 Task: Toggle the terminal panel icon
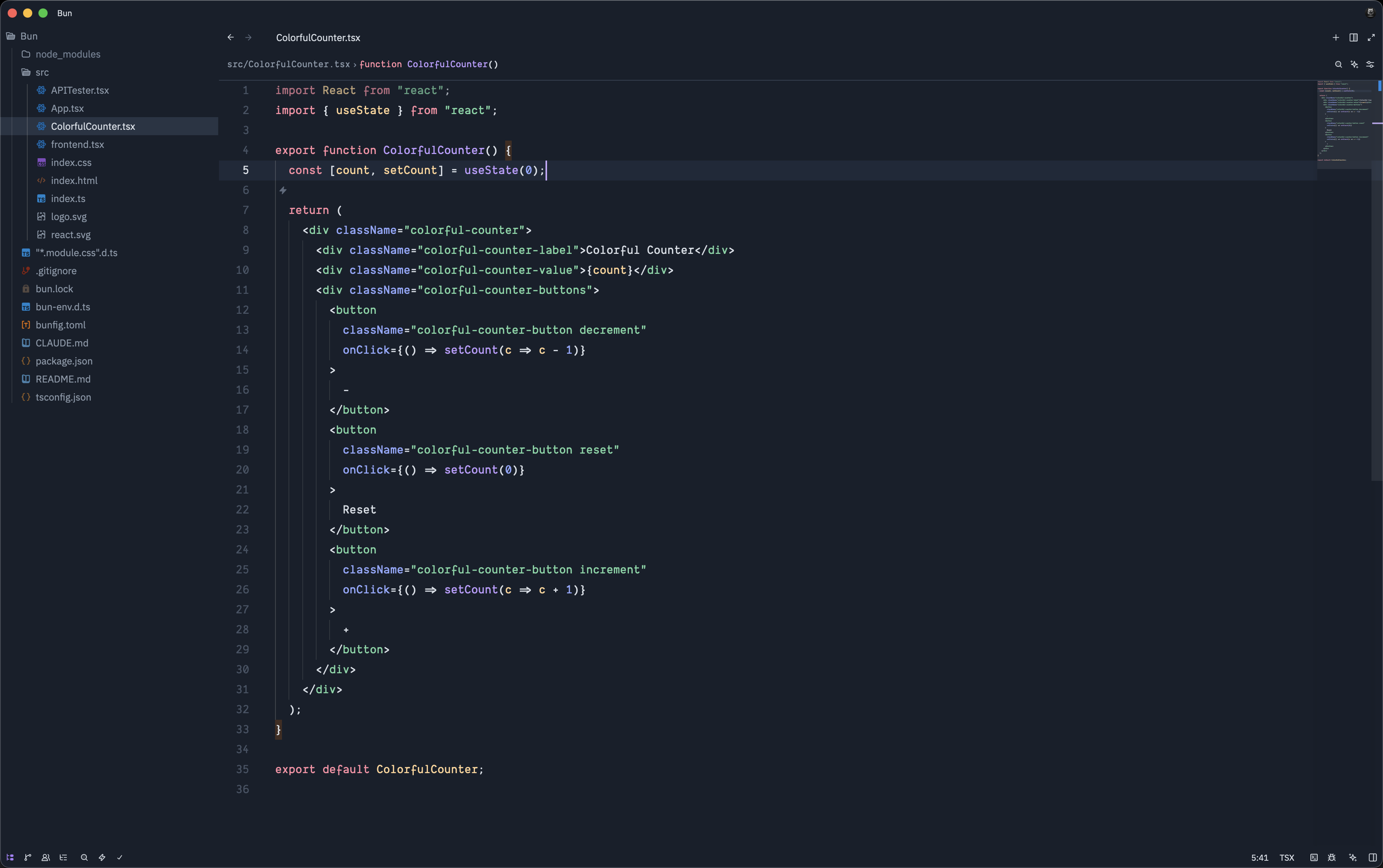(x=1313, y=857)
